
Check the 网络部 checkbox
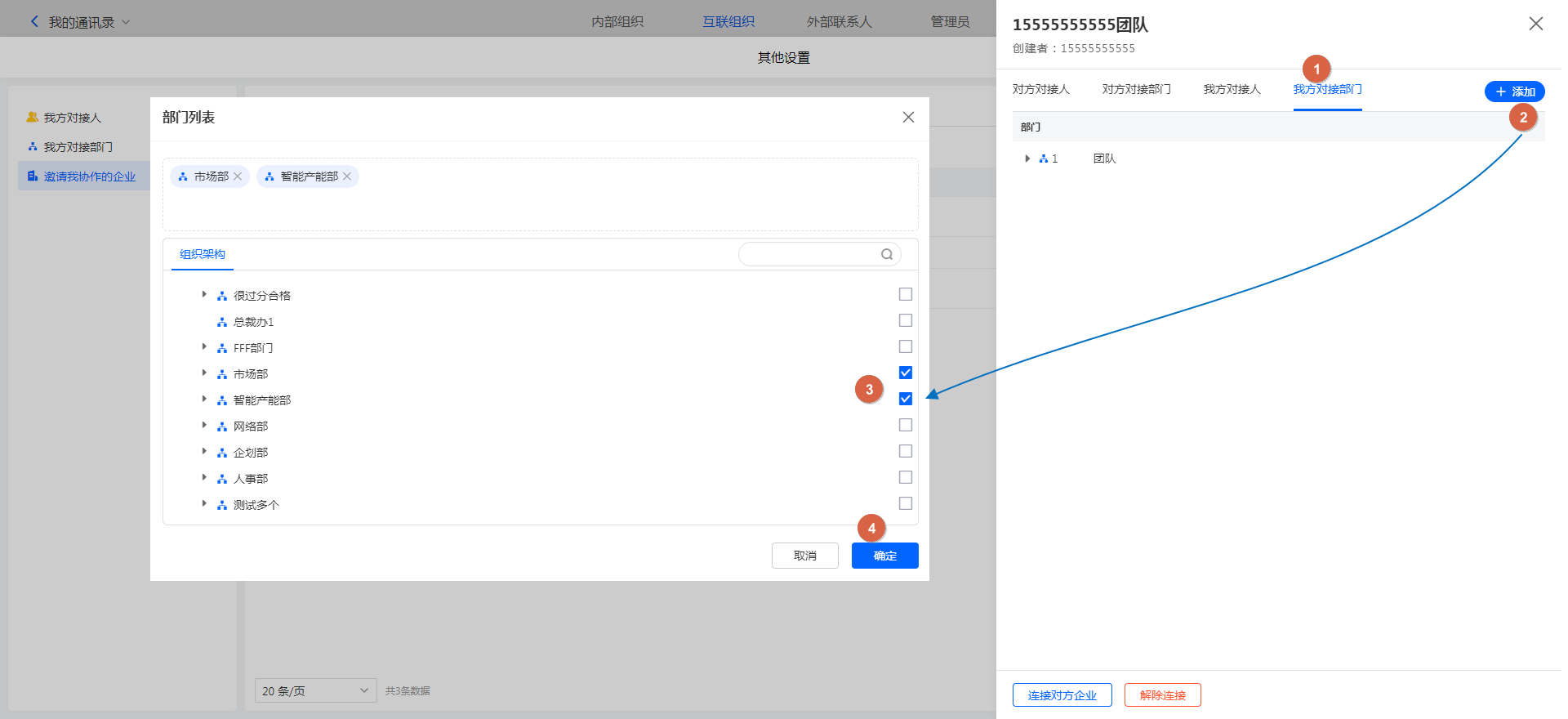click(x=905, y=425)
